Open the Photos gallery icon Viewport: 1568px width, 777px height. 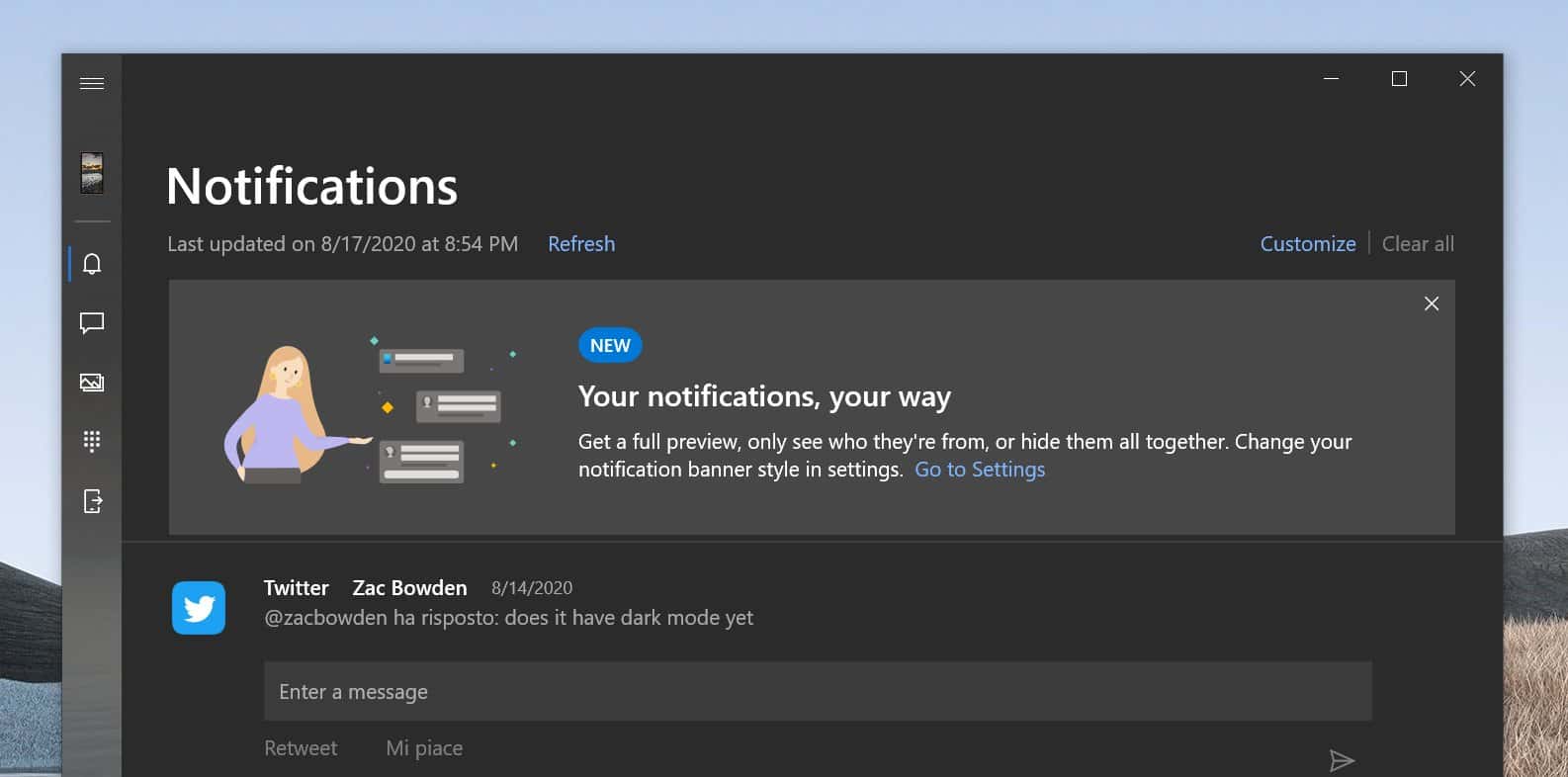[x=92, y=383]
